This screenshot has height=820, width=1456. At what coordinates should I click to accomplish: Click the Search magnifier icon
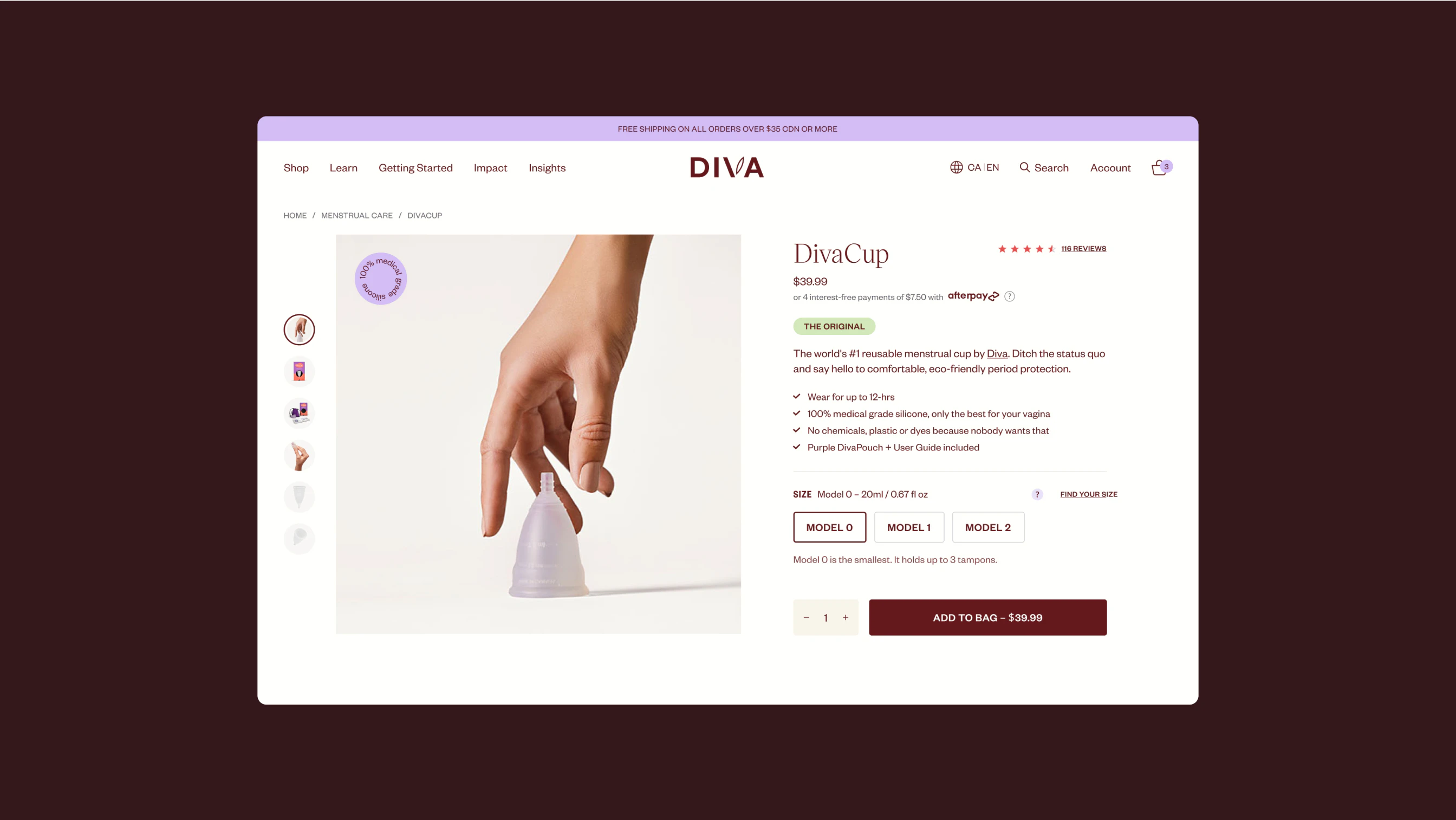pyautogui.click(x=1024, y=167)
